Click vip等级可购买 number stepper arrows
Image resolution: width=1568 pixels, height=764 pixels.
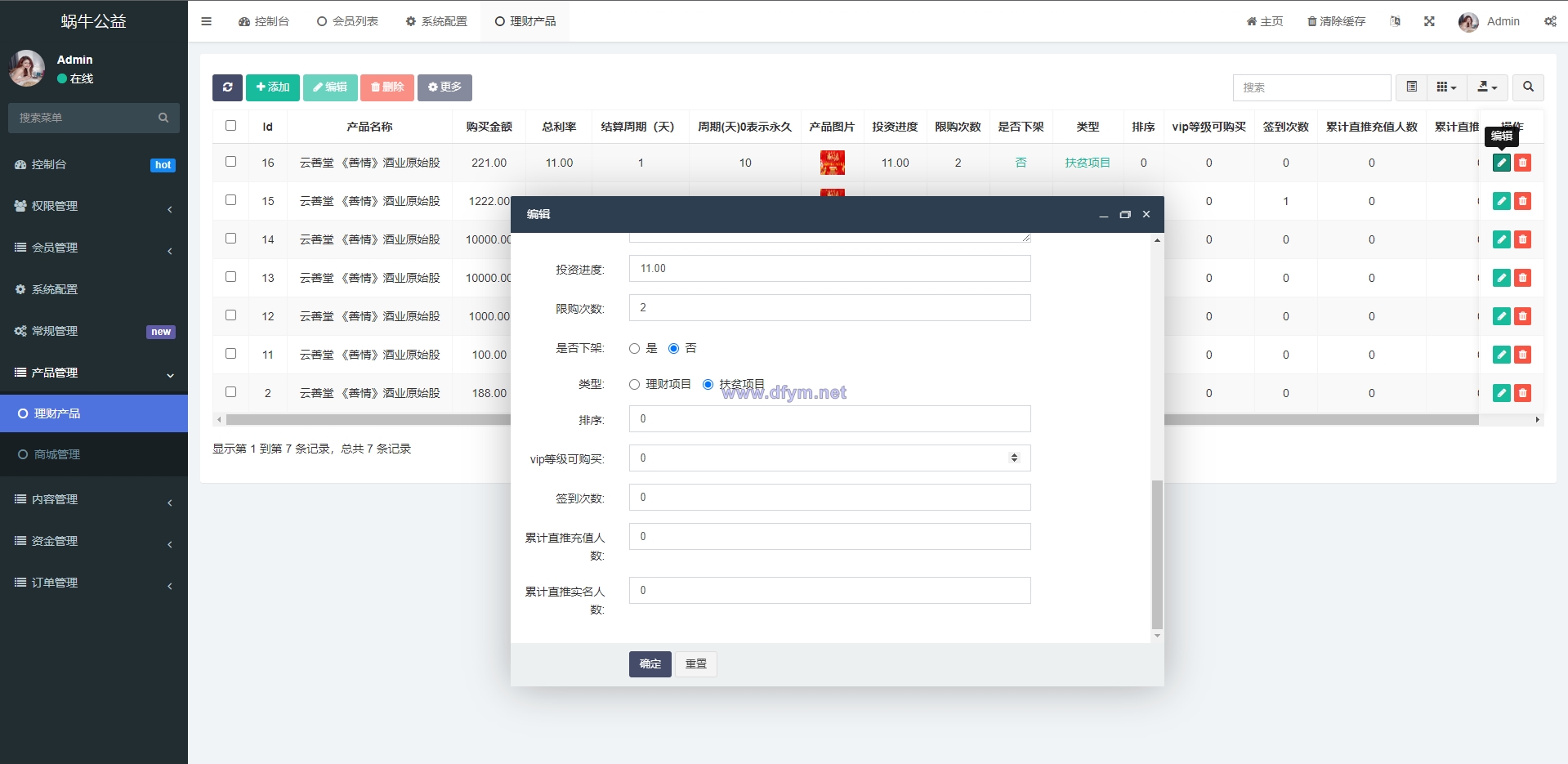pos(1014,458)
